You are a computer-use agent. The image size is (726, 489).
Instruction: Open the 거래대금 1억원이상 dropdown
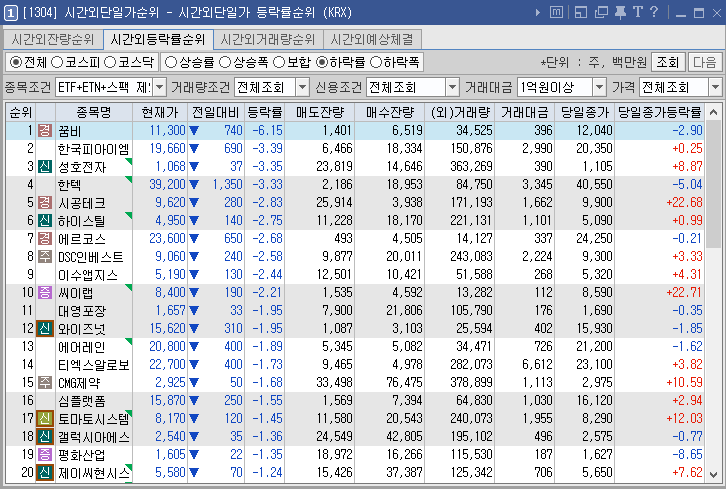click(600, 87)
